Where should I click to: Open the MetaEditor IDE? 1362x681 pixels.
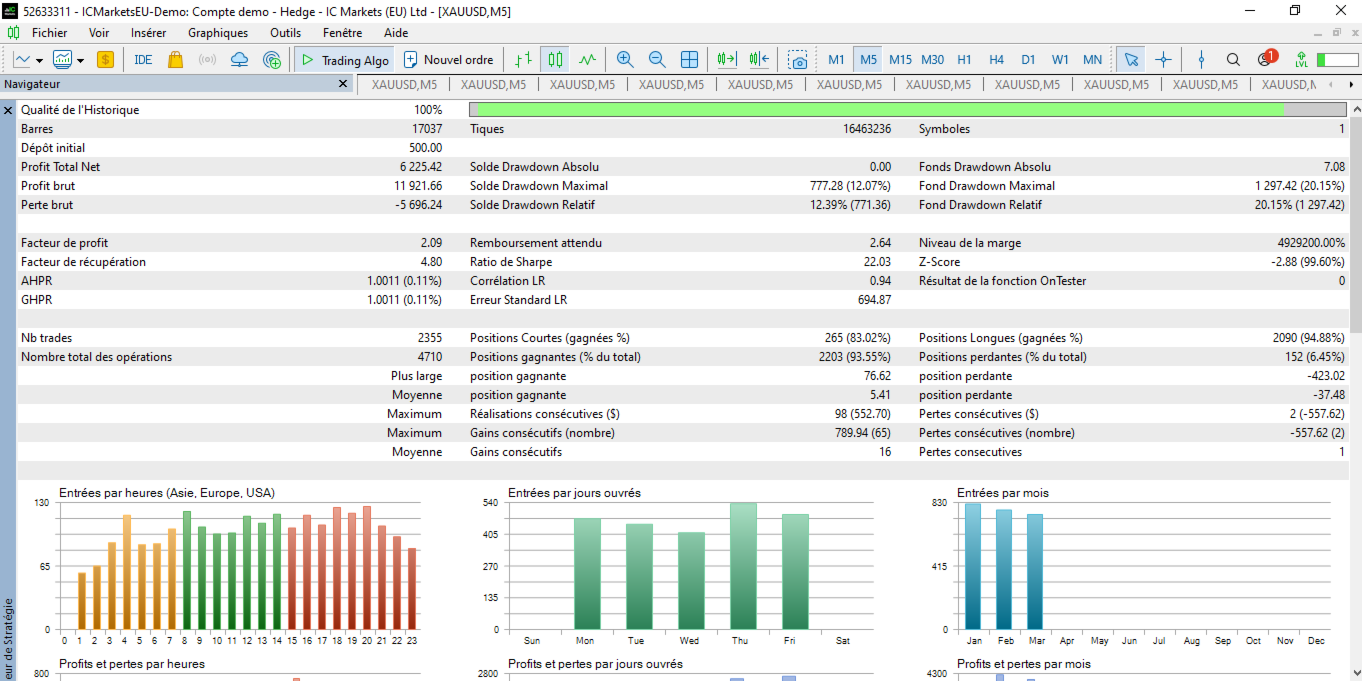[143, 60]
